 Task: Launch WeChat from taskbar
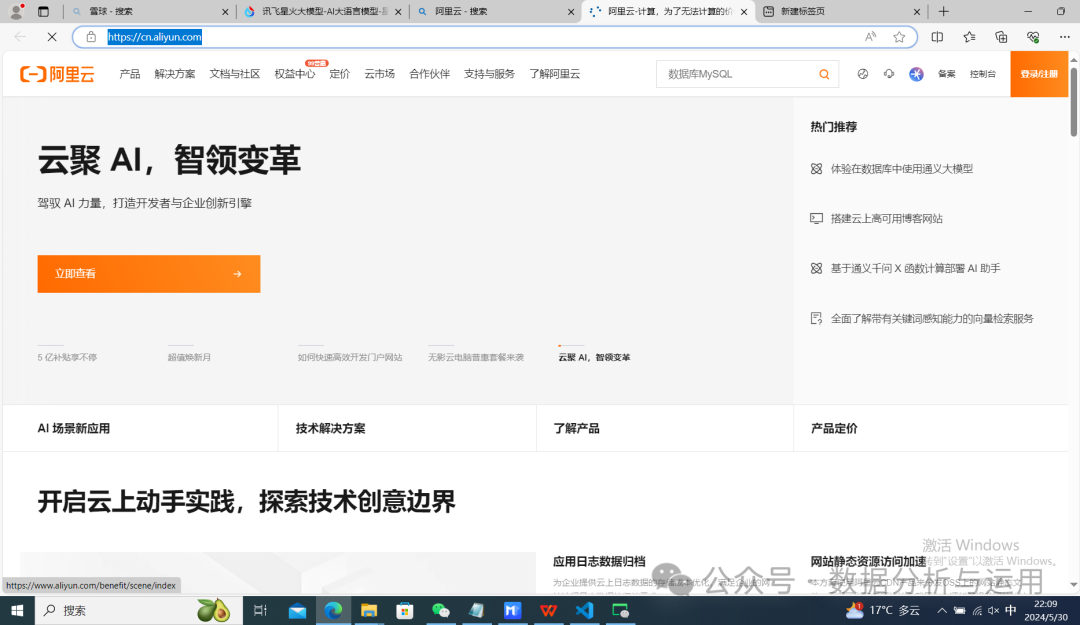pos(441,611)
